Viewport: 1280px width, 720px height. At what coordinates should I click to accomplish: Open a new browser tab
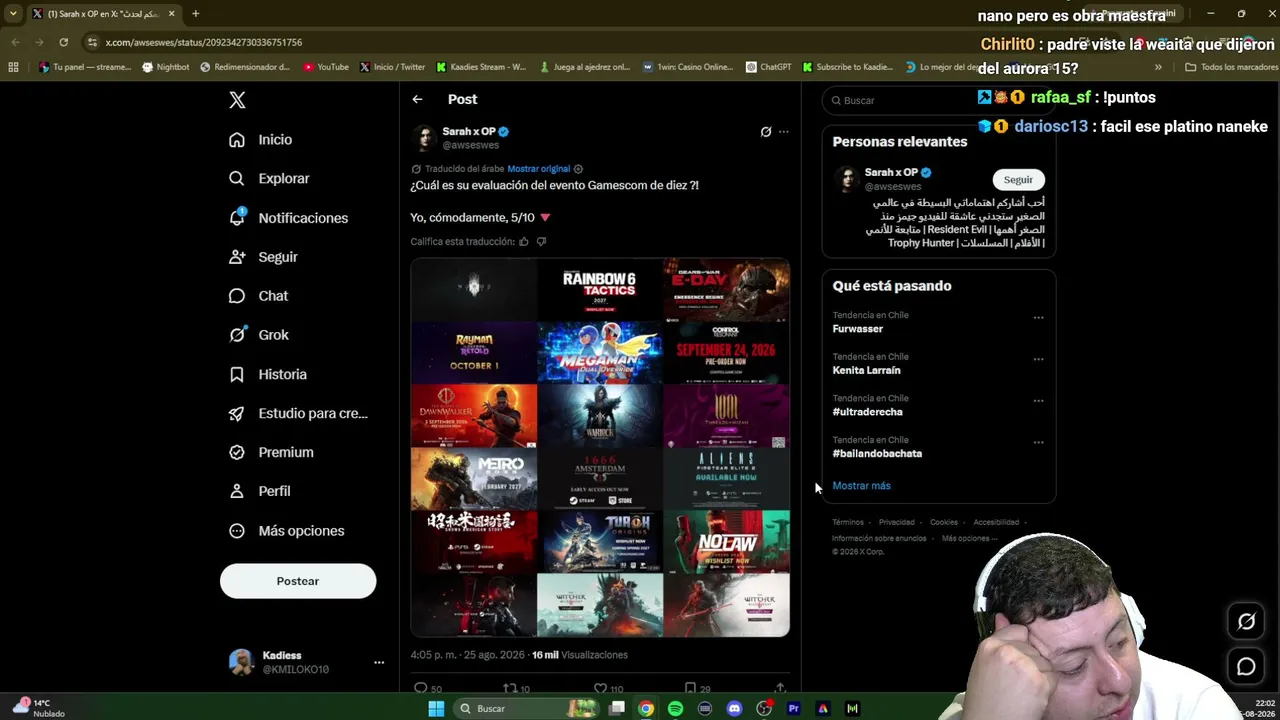pos(196,14)
